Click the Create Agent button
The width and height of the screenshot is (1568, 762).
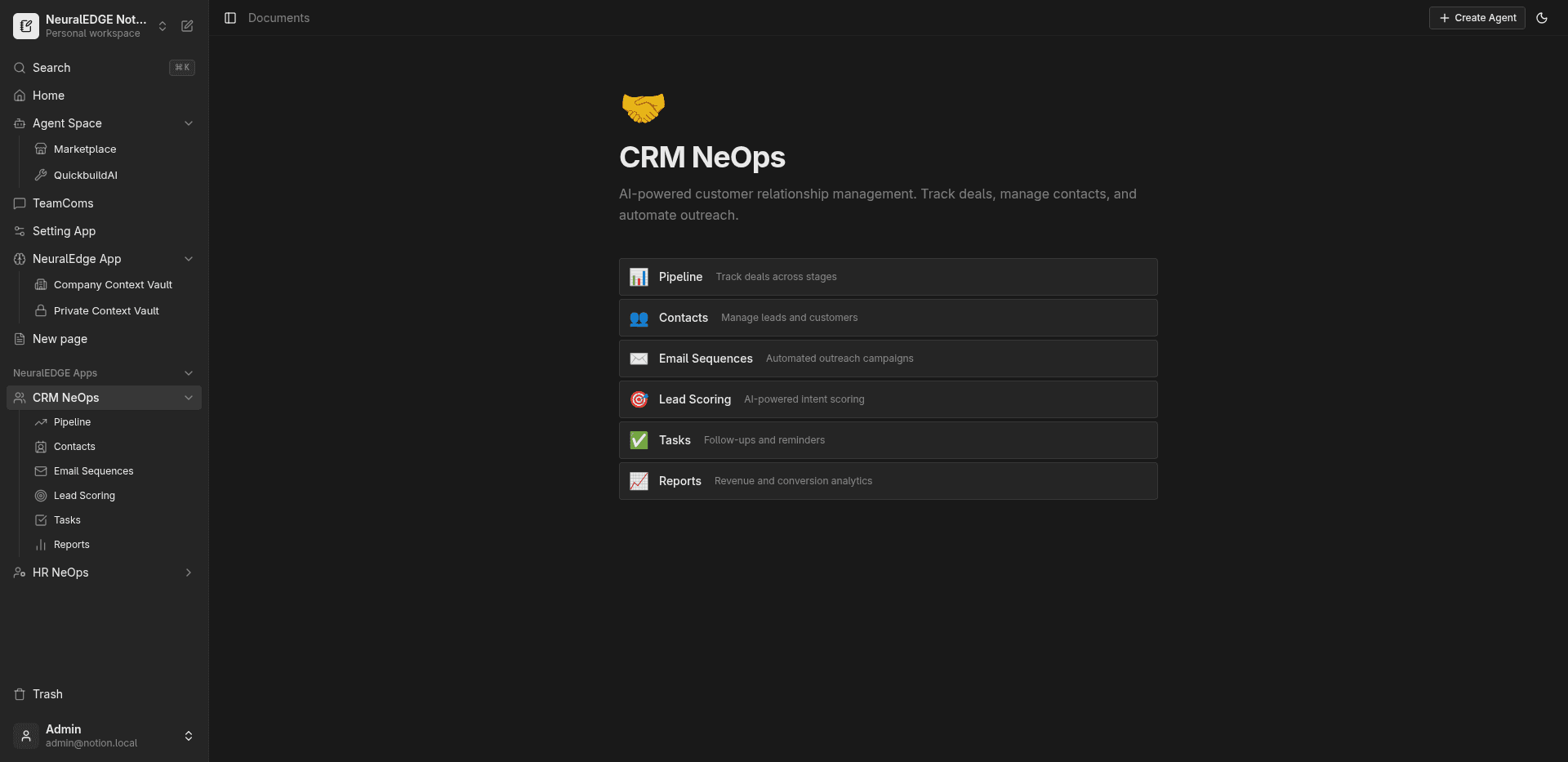(1477, 17)
